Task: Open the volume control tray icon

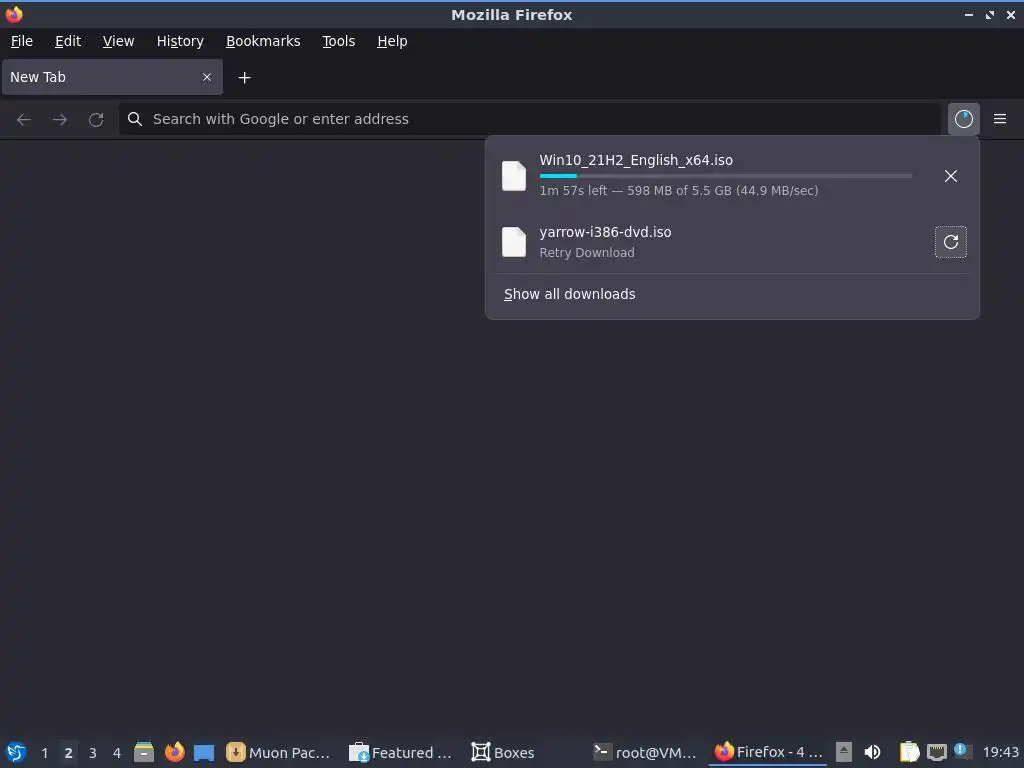Action: [x=872, y=752]
